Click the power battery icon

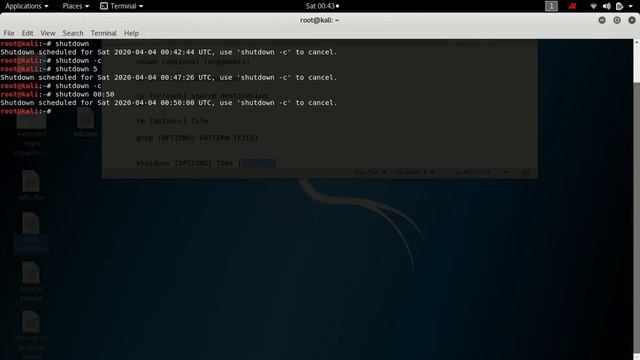tap(620, 6)
